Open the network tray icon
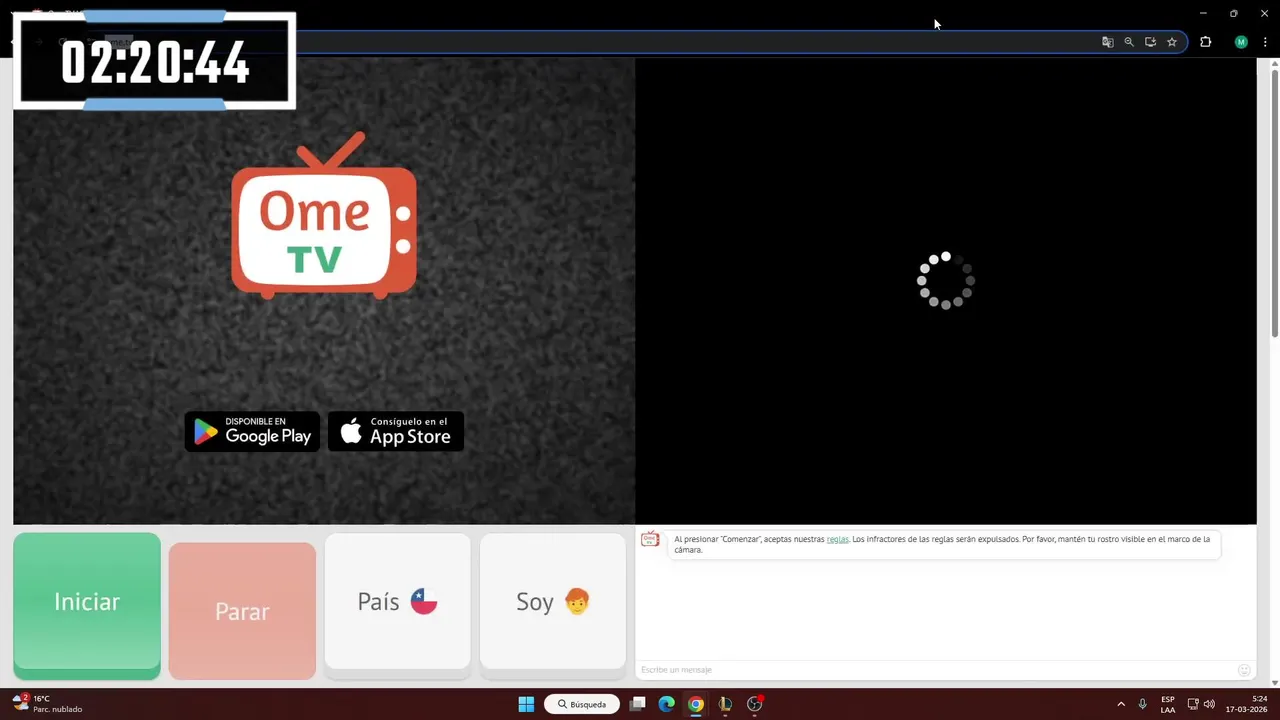 [1192, 704]
